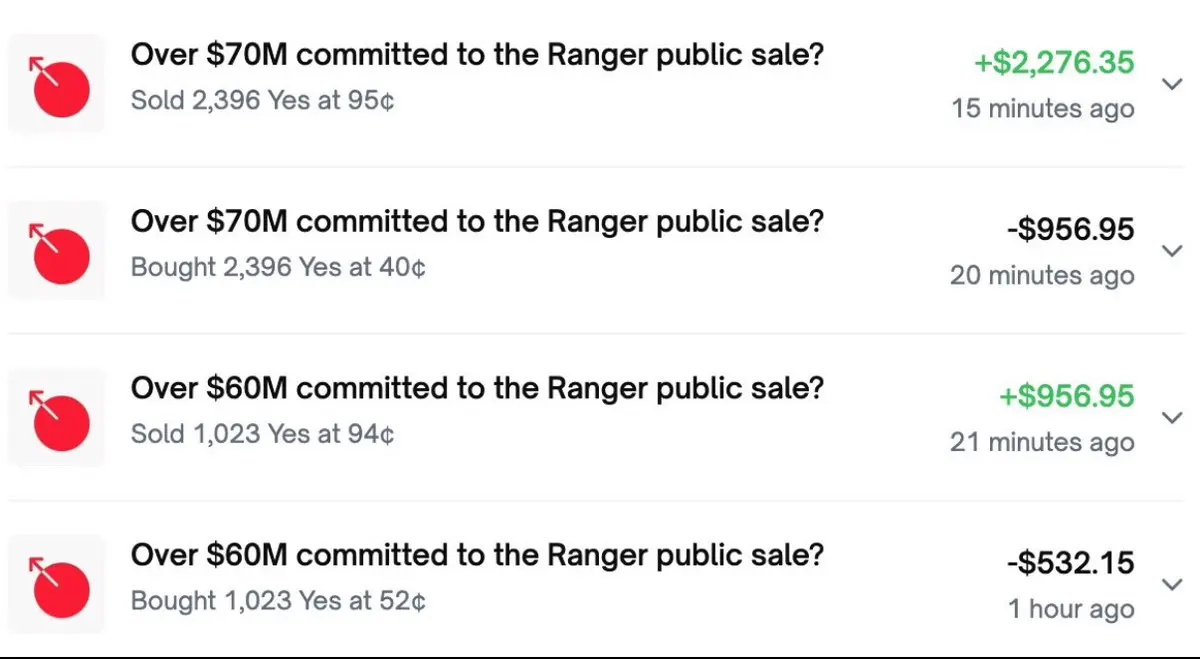
Task: Open the Over $70M market title sold at 95¢
Action: pyautogui.click(x=477, y=56)
